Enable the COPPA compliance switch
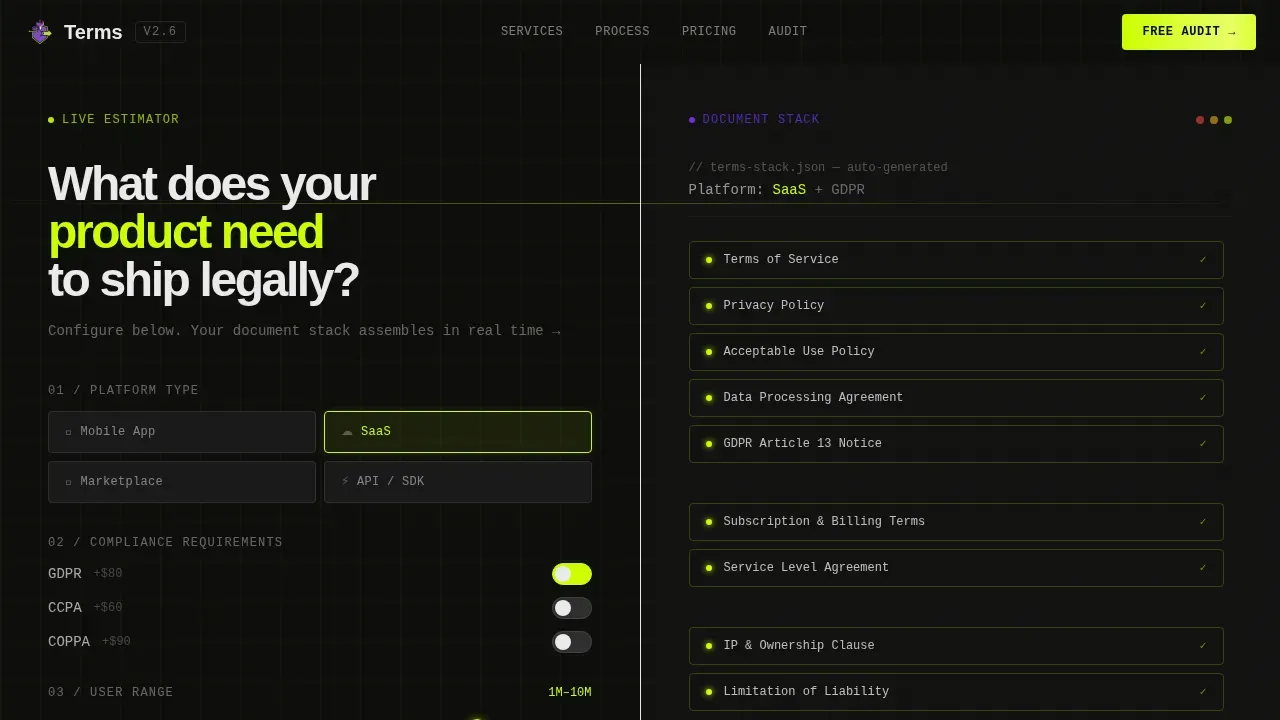 tap(572, 642)
